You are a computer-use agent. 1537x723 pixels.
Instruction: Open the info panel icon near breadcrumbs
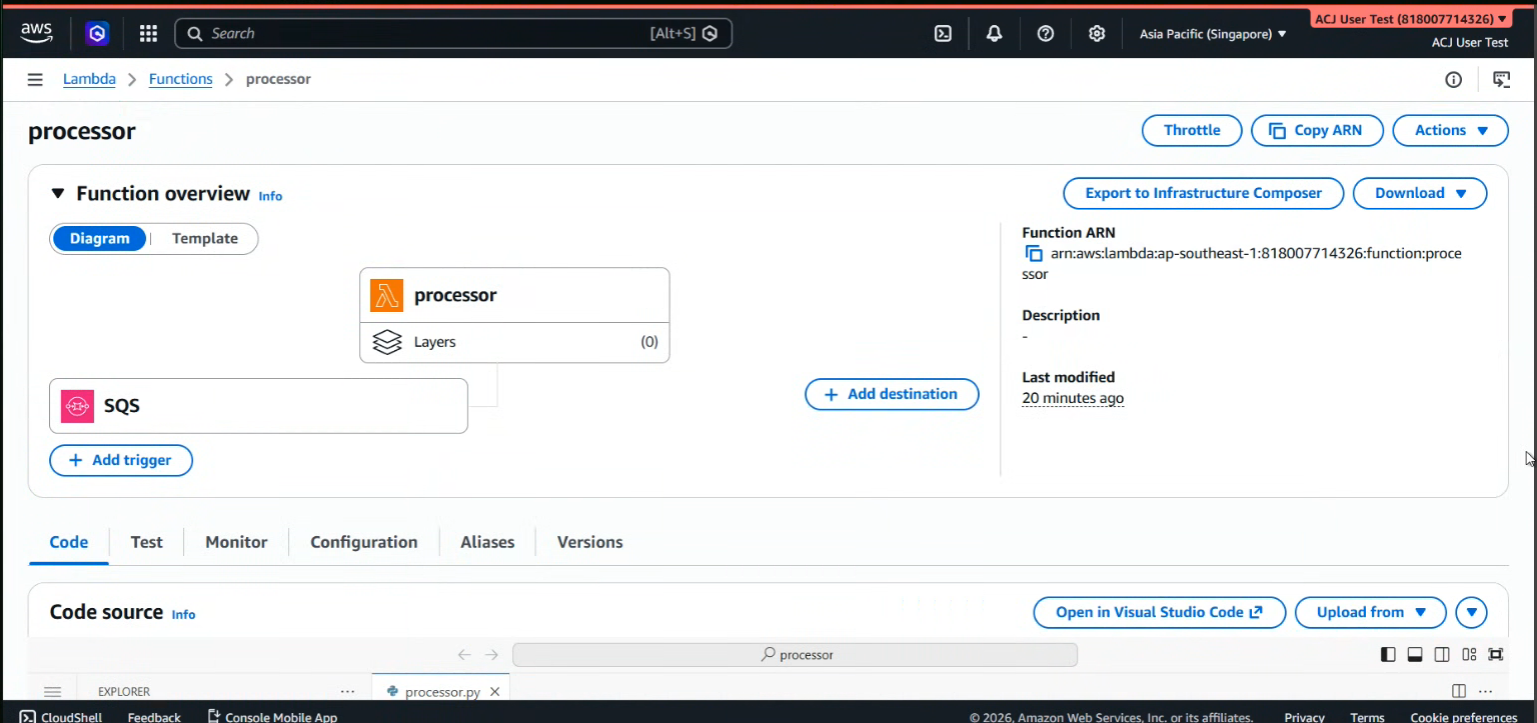coord(1453,80)
